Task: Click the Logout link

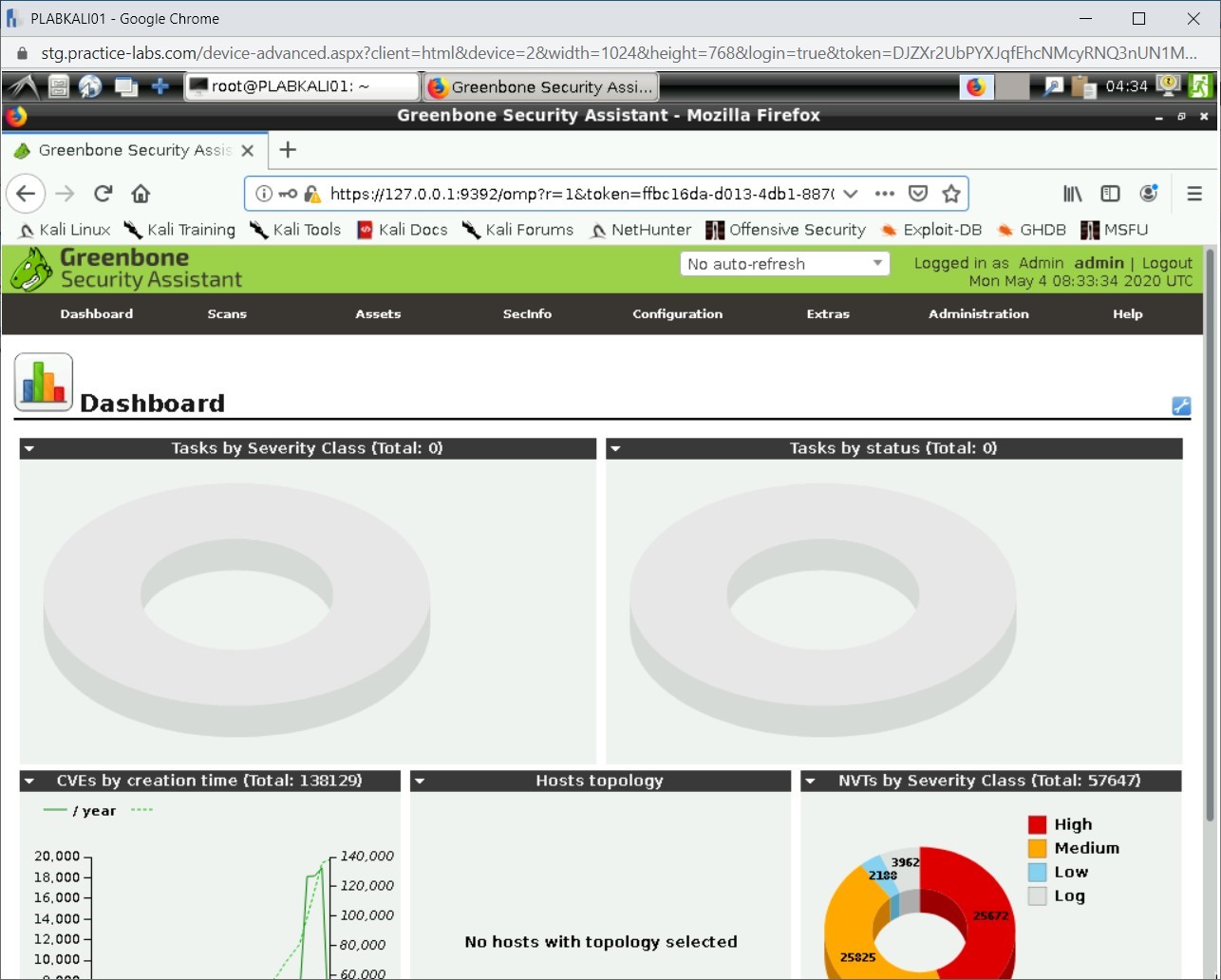Action: tap(1166, 263)
